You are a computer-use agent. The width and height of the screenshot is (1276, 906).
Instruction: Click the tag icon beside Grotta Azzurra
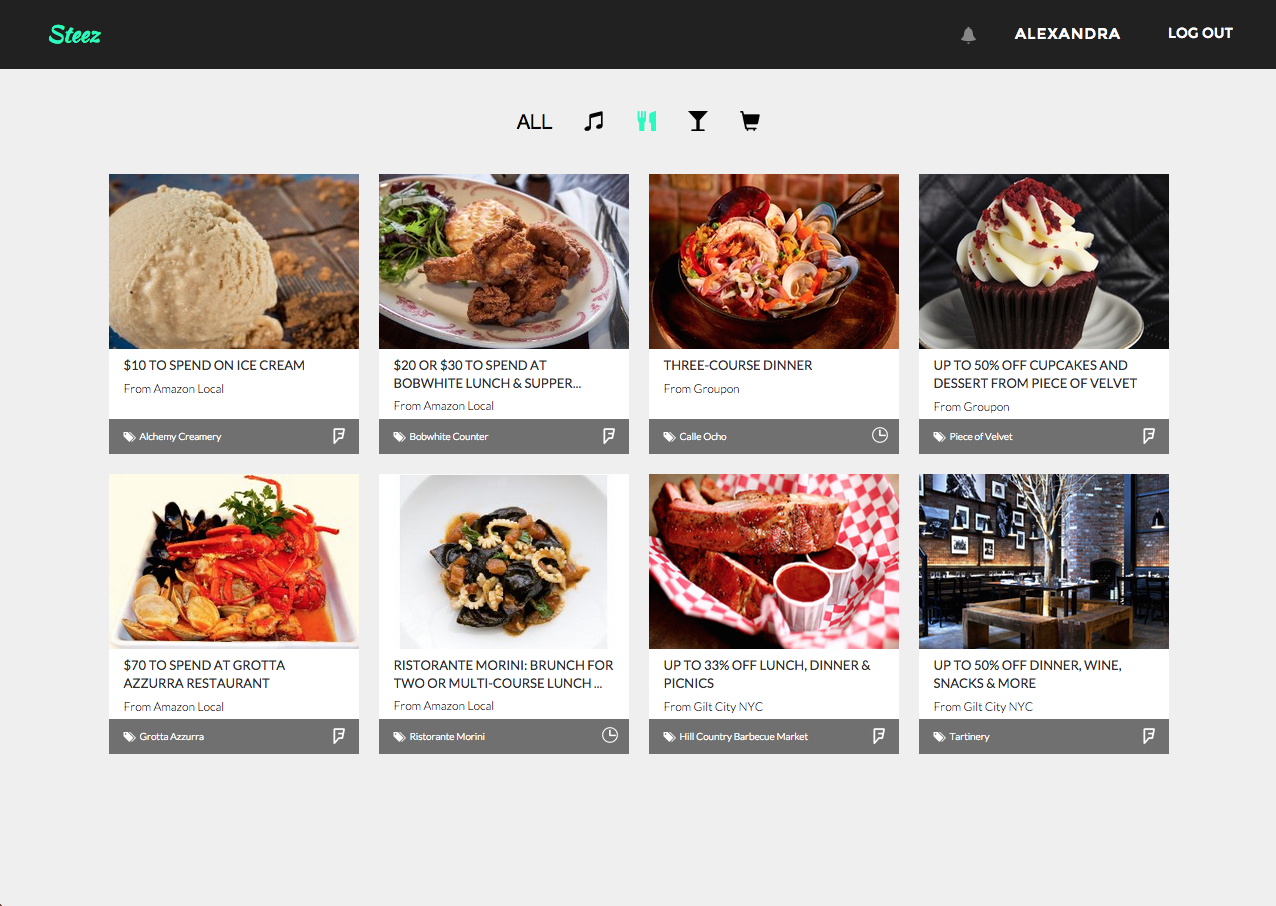pyautogui.click(x=129, y=737)
